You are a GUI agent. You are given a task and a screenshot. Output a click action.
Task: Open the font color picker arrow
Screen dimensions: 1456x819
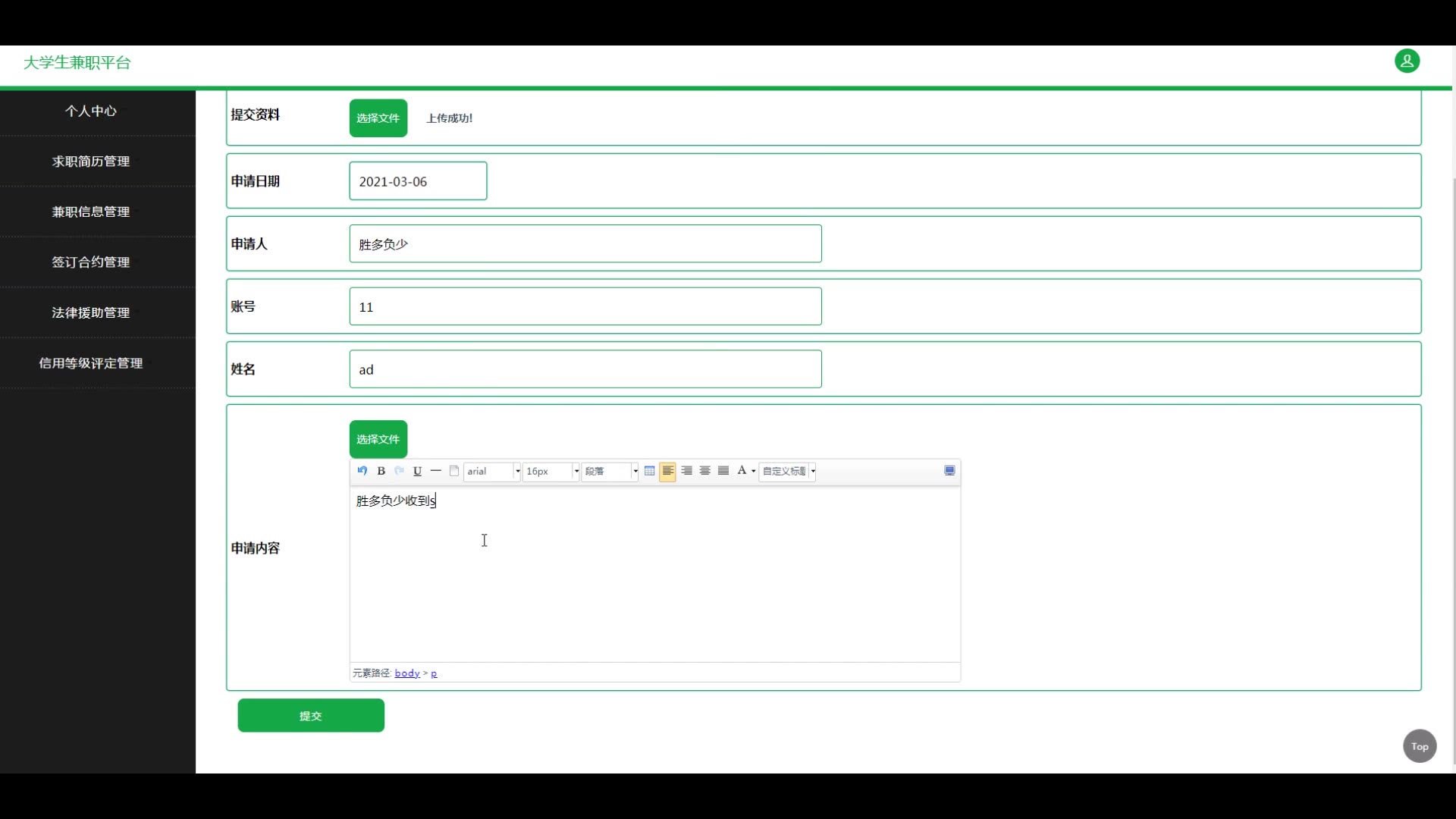coord(753,472)
